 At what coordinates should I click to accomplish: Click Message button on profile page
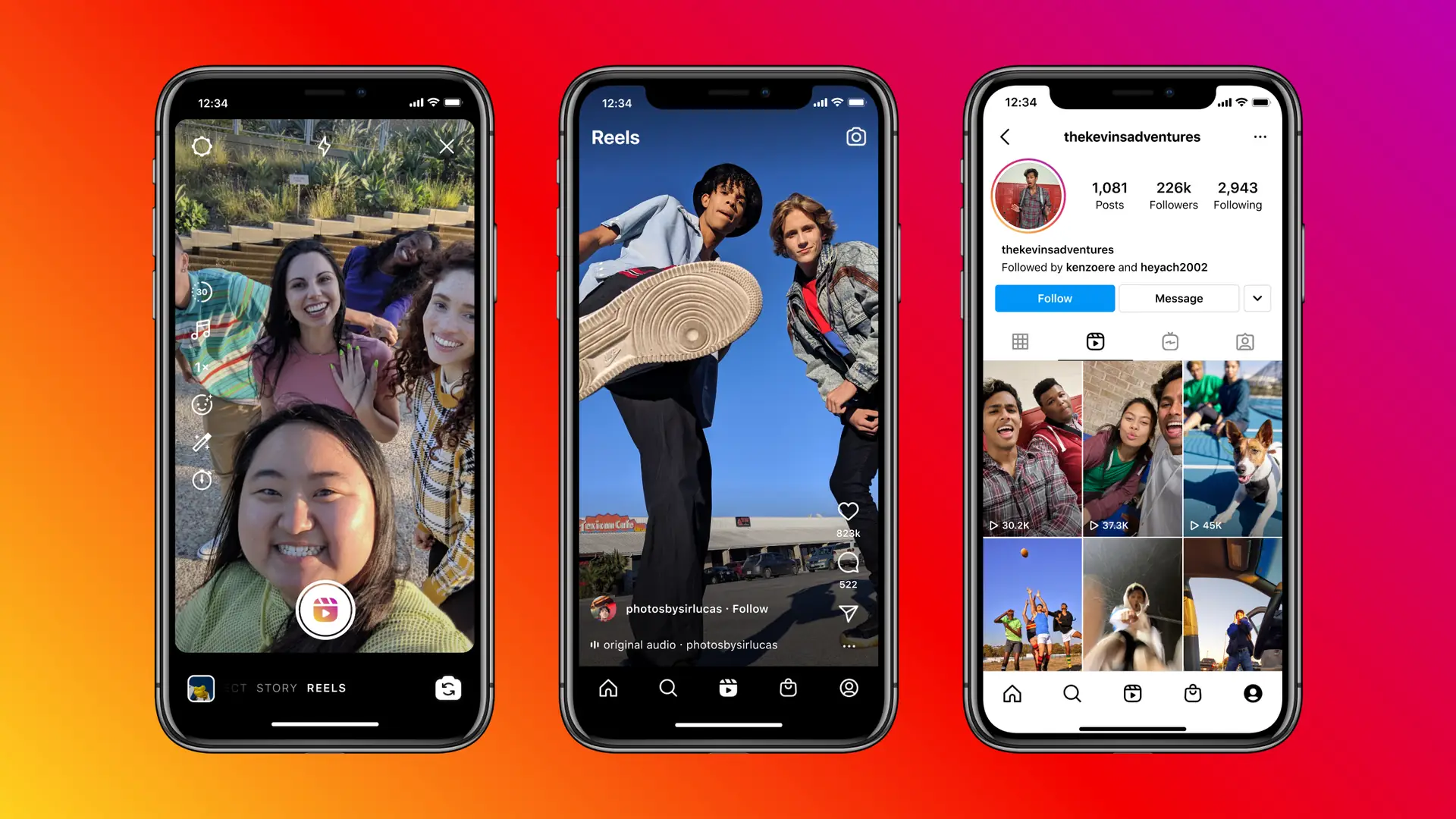pos(1178,298)
